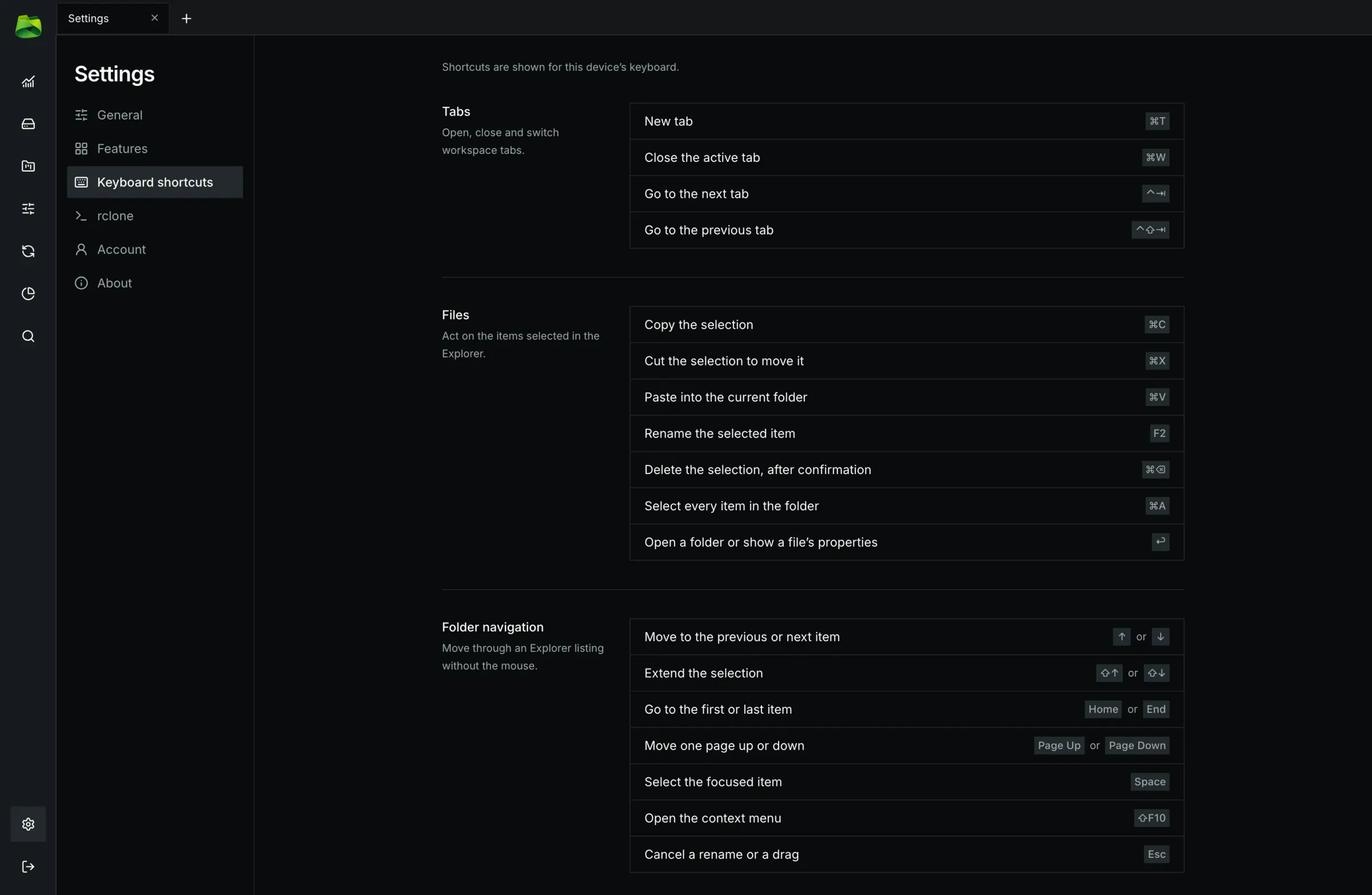Click the settings gear sidebar icon
The width and height of the screenshot is (1372, 895).
tap(28, 824)
